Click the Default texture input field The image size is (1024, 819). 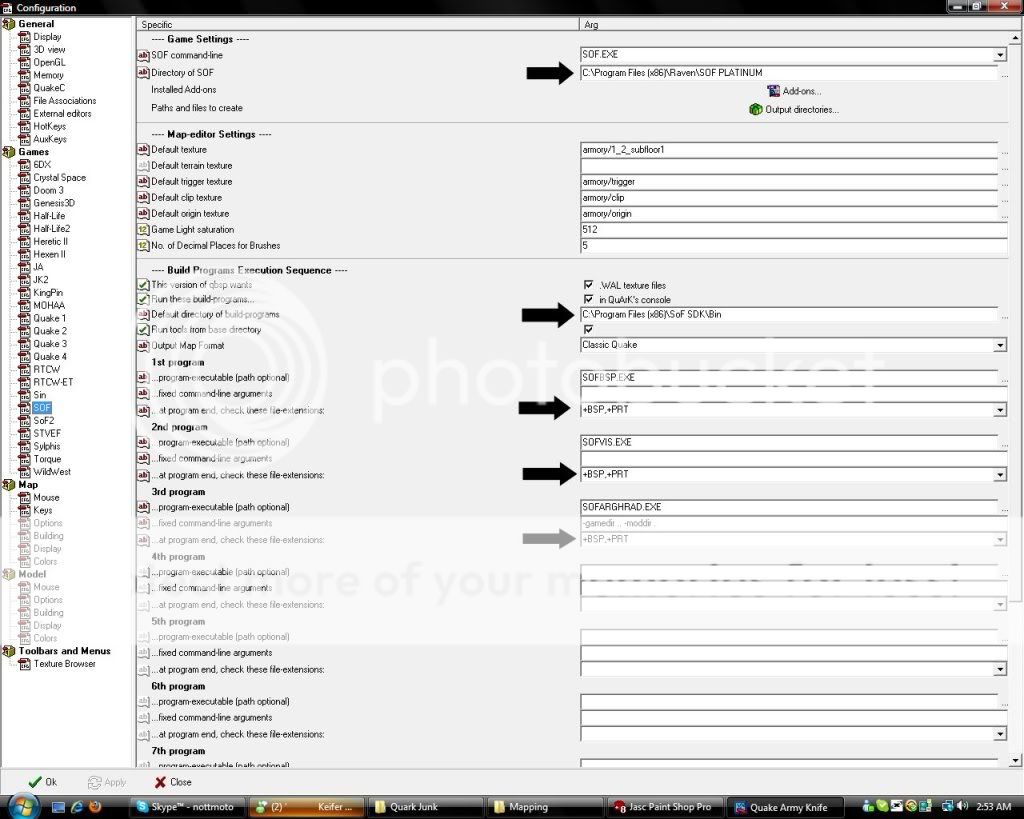[789, 150]
